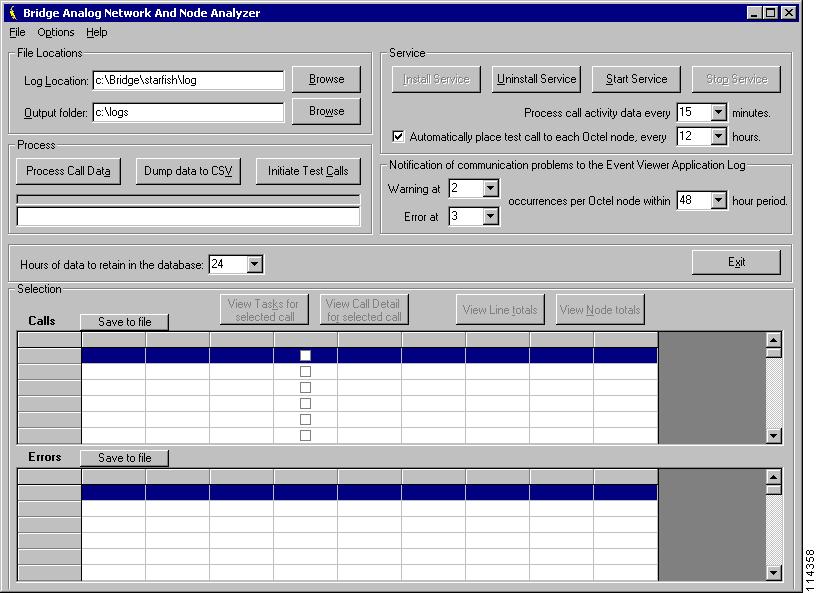Viewport: 817px width, 593px height.
Task: Click Process Call Data button
Action: pos(68,171)
